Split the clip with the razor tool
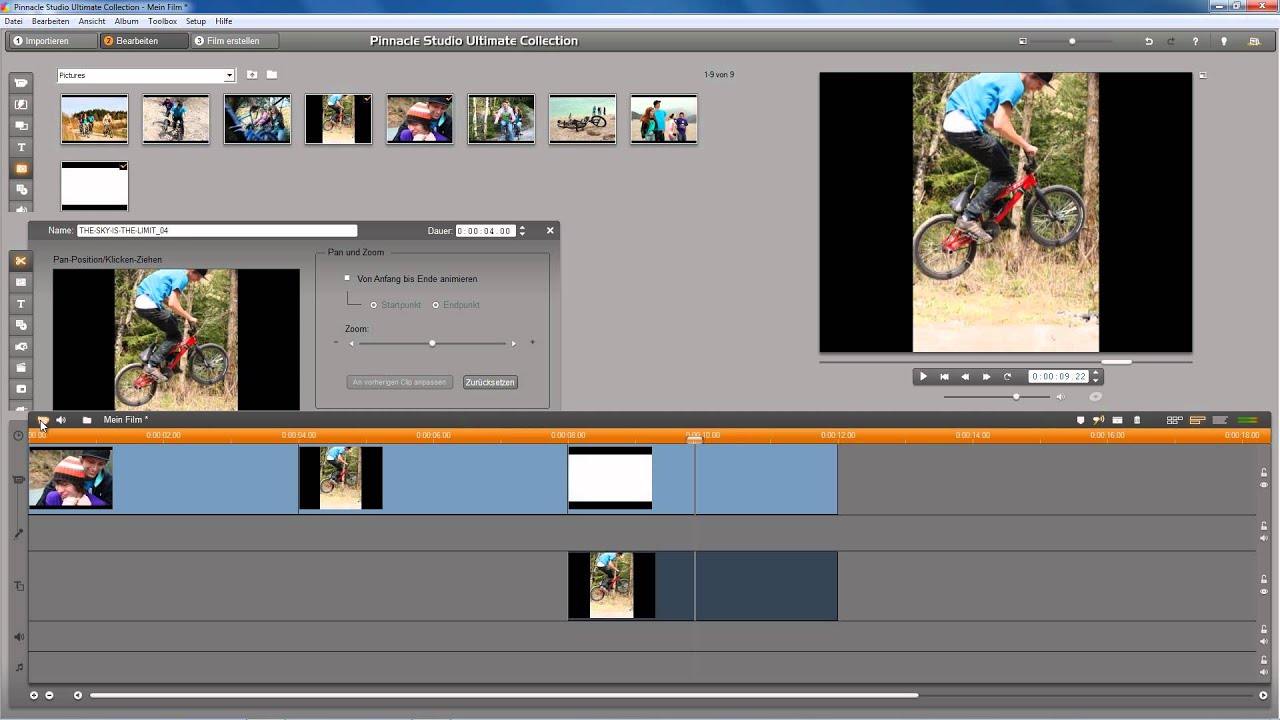 (1118, 420)
